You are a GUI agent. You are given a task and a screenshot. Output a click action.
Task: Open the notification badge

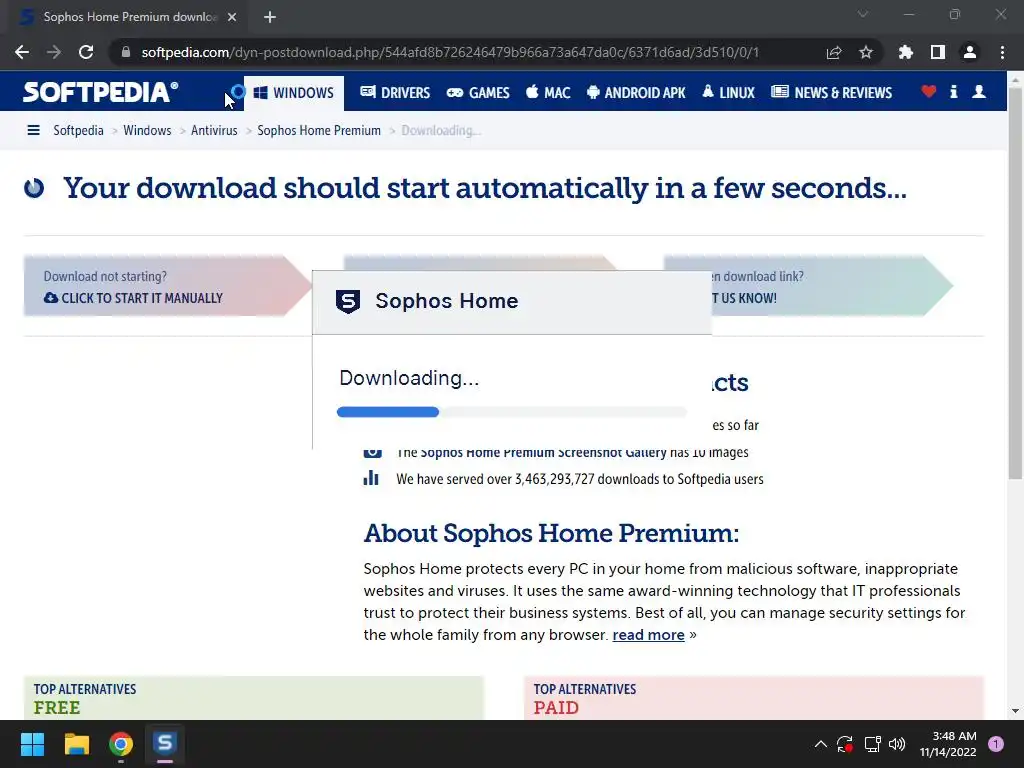click(996, 744)
